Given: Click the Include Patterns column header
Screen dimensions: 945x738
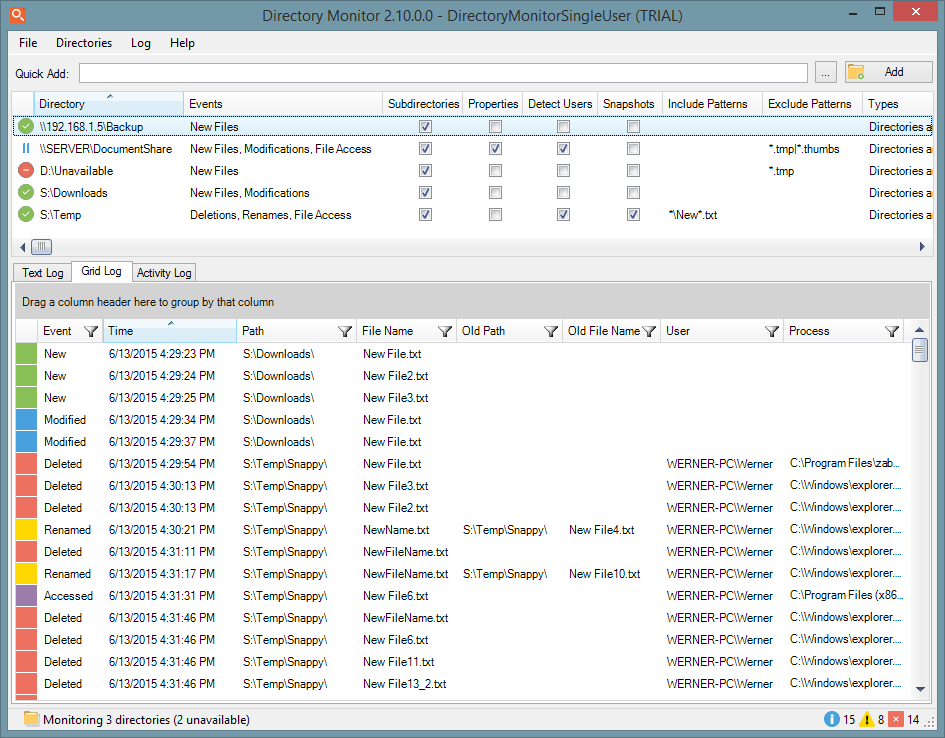Looking at the screenshot, I should [712, 104].
